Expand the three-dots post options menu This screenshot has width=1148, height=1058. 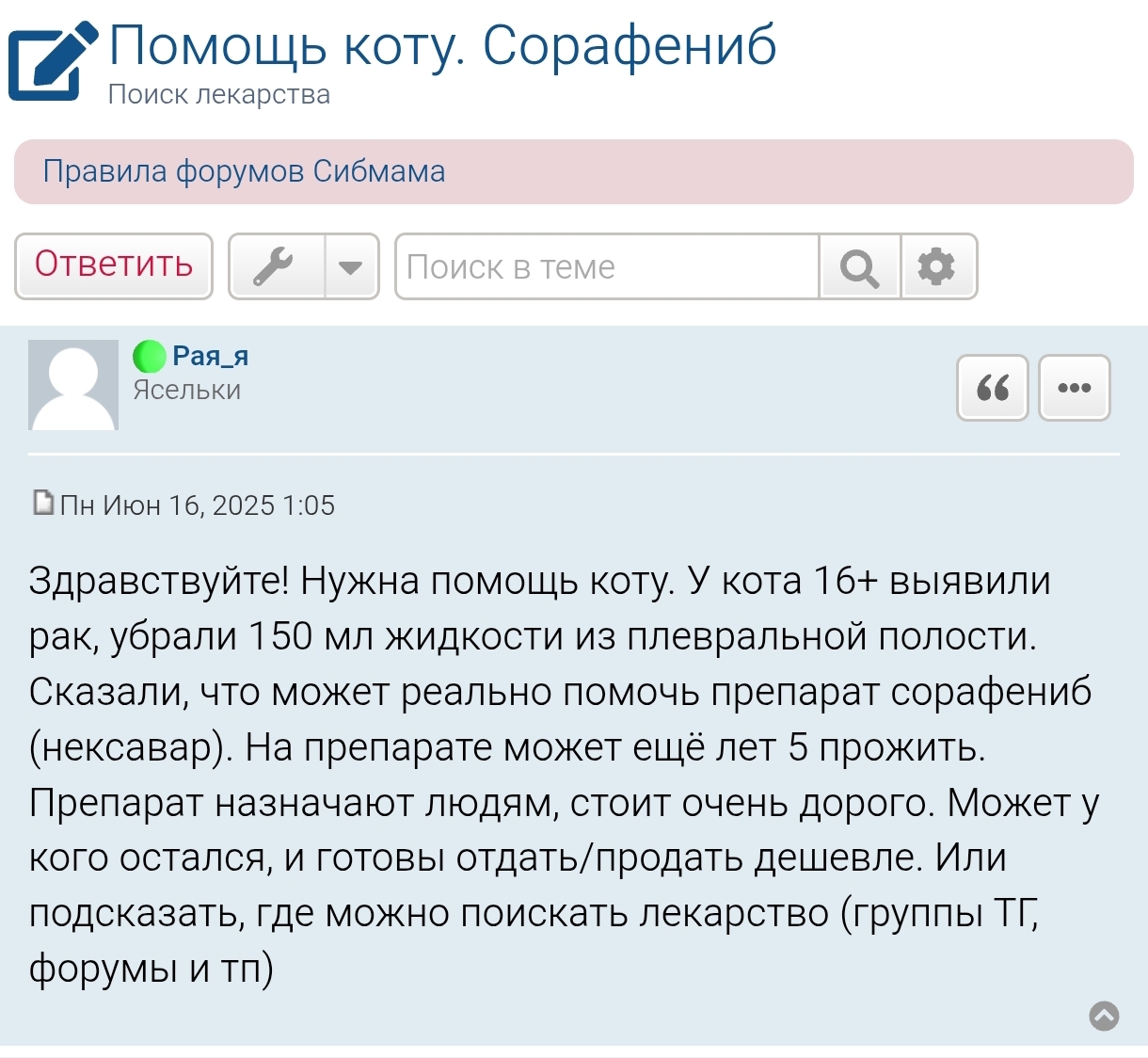pos(1074,388)
